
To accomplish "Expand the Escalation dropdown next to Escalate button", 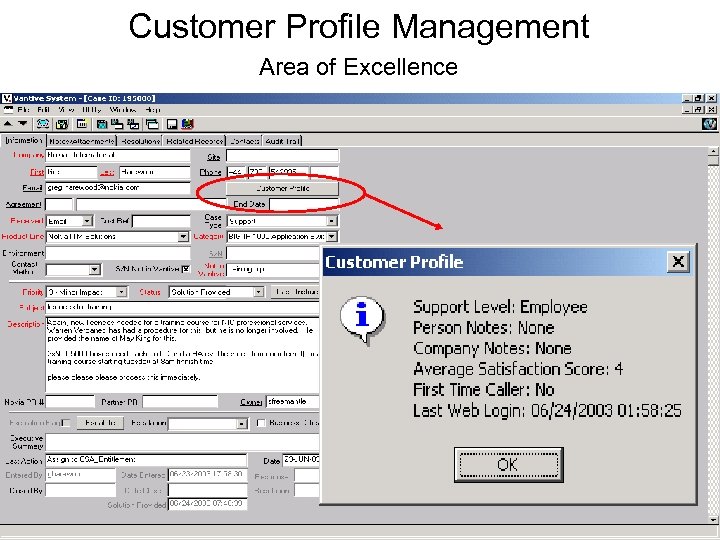I will click(x=242, y=424).
